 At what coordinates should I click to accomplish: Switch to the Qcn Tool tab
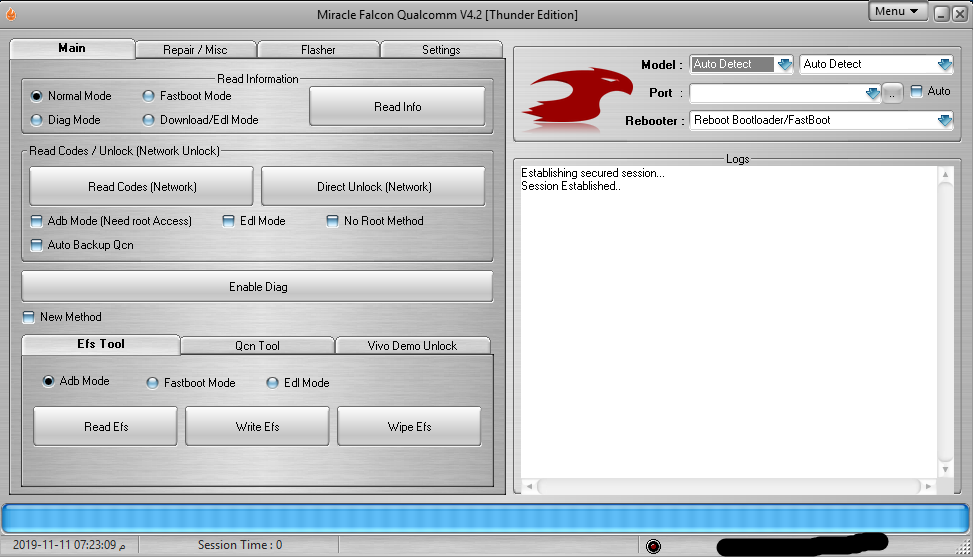tap(258, 345)
